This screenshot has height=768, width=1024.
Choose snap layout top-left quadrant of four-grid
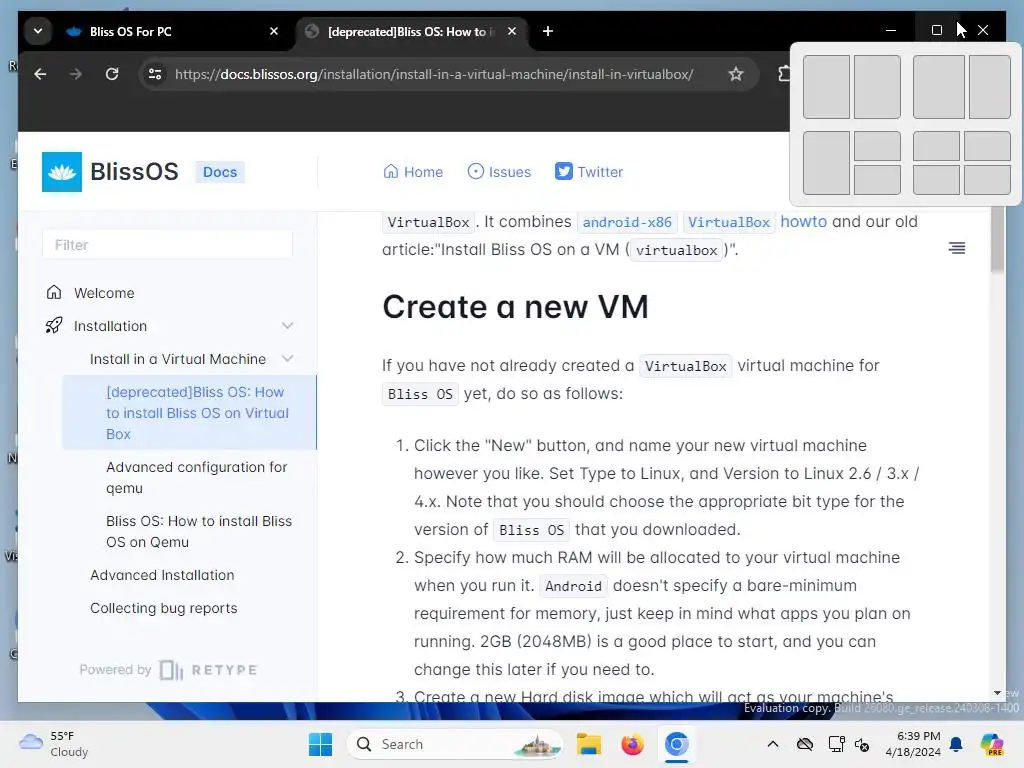point(936,146)
